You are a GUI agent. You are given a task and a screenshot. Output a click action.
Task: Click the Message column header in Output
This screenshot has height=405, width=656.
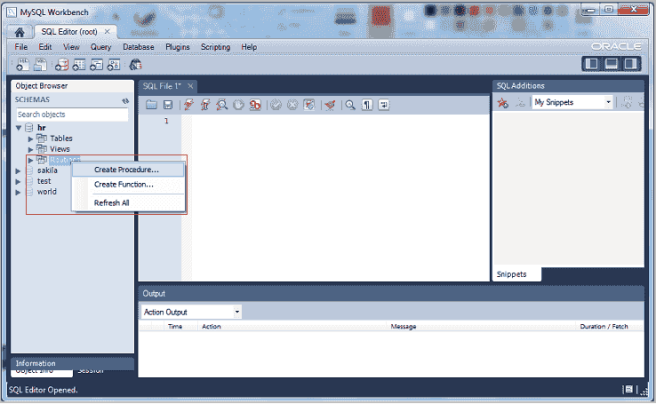(403, 326)
